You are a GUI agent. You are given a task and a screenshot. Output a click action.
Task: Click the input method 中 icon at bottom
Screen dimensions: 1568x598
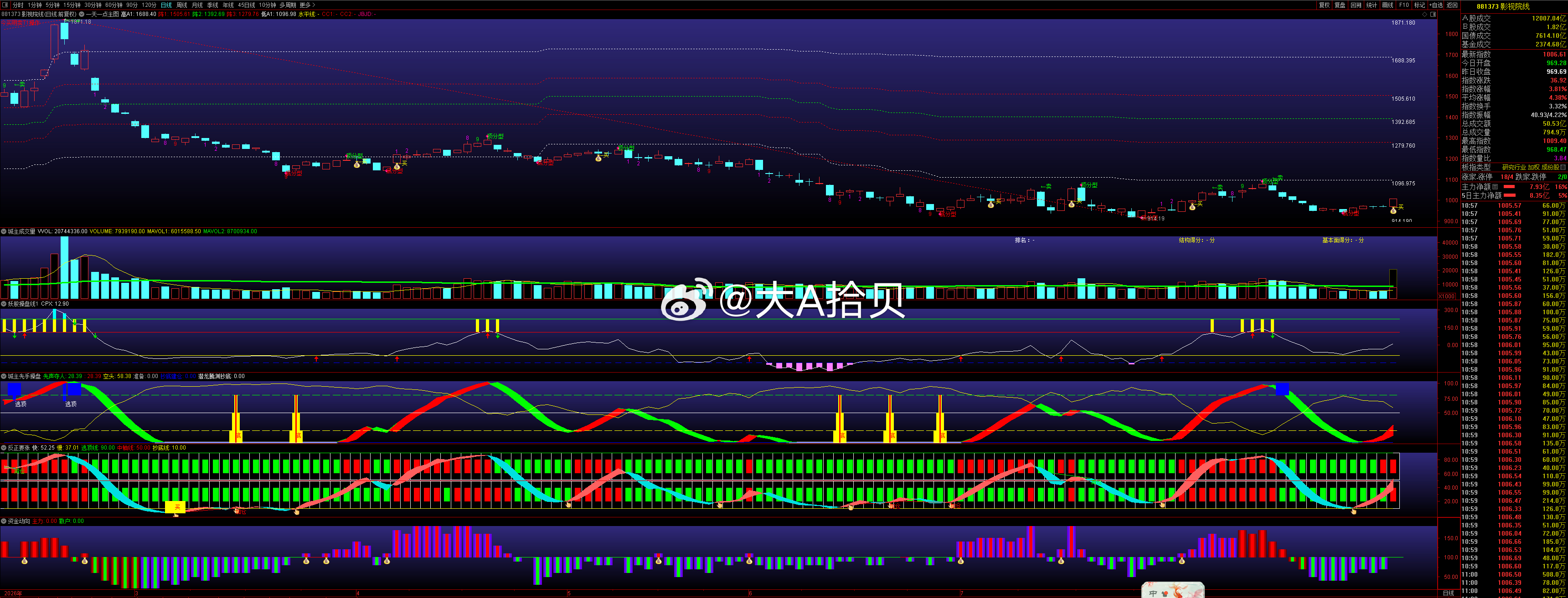1153,593
